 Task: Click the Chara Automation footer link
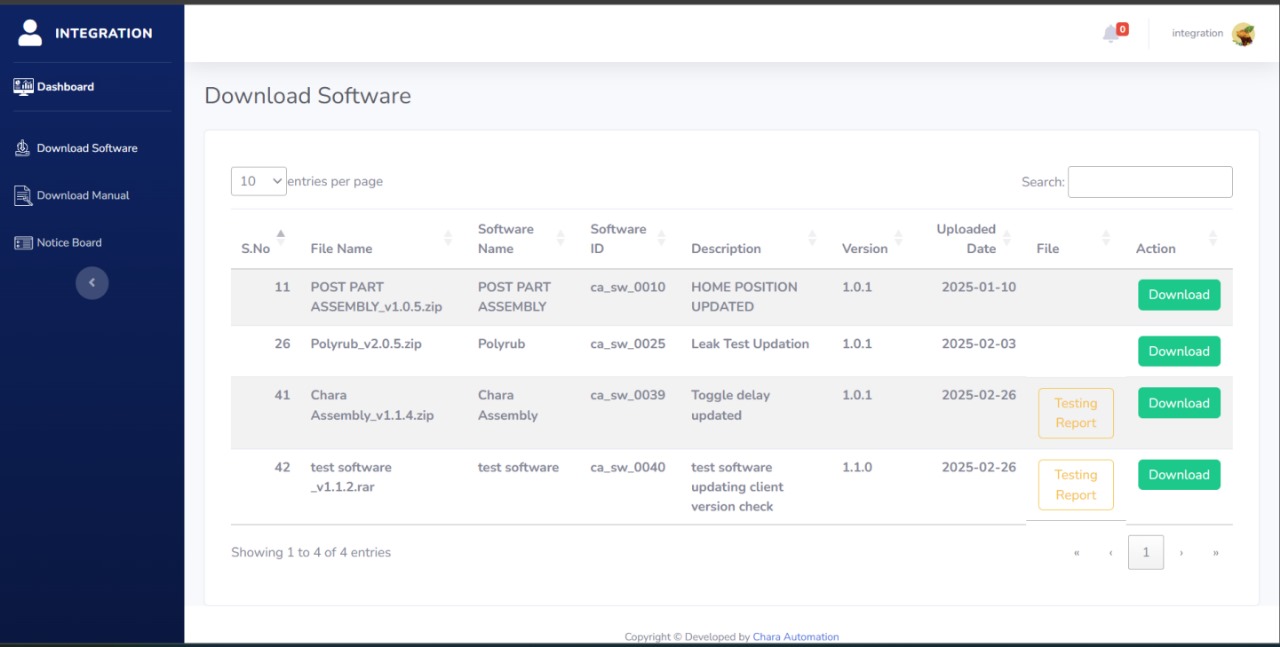[795, 637]
